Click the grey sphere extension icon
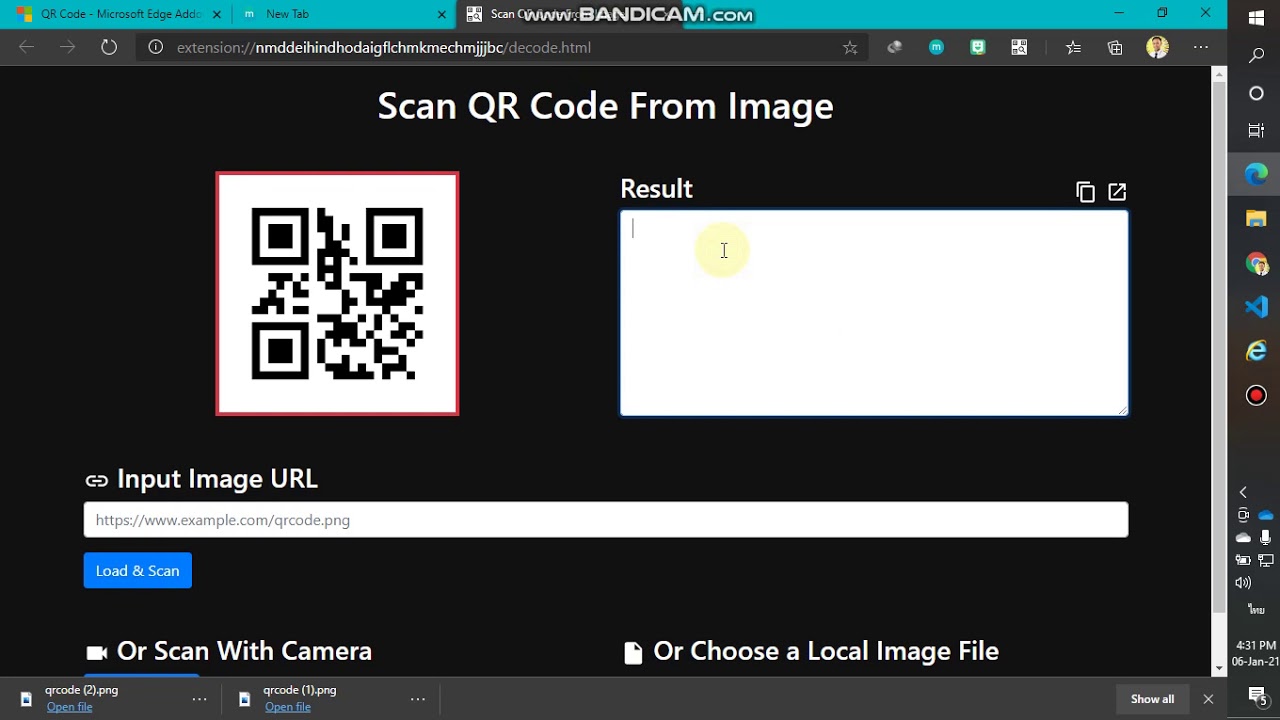The width and height of the screenshot is (1280, 720). coord(894,47)
